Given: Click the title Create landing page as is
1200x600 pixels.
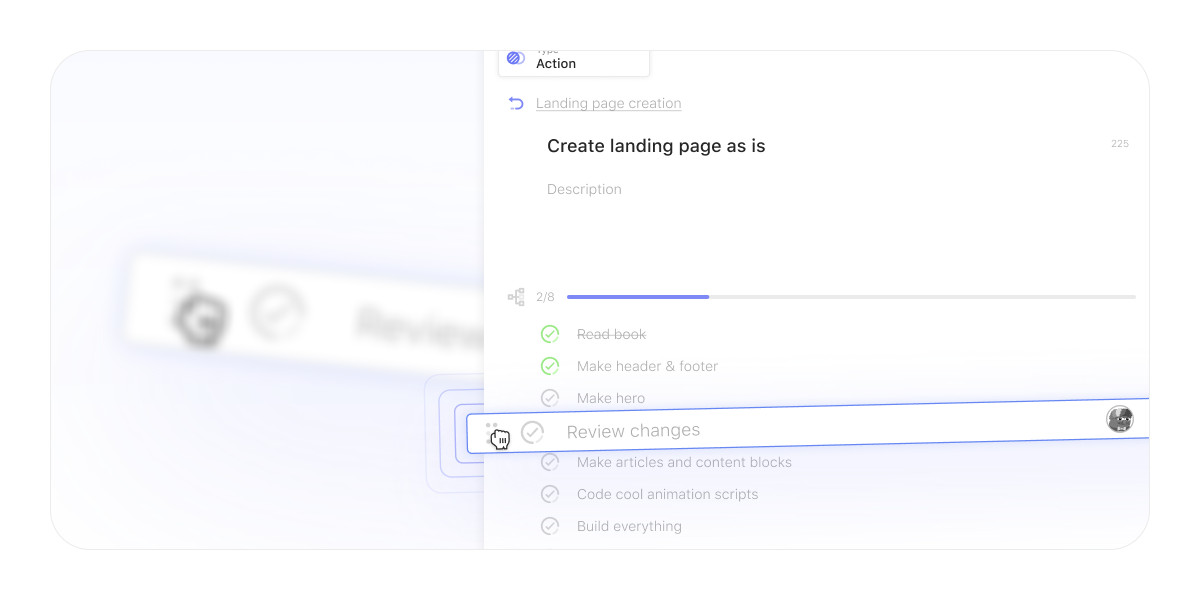Looking at the screenshot, I should tap(656, 146).
